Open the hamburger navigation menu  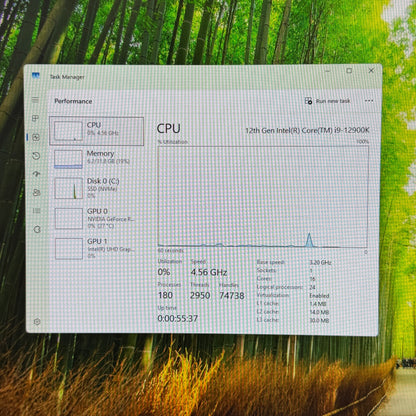tap(35, 100)
